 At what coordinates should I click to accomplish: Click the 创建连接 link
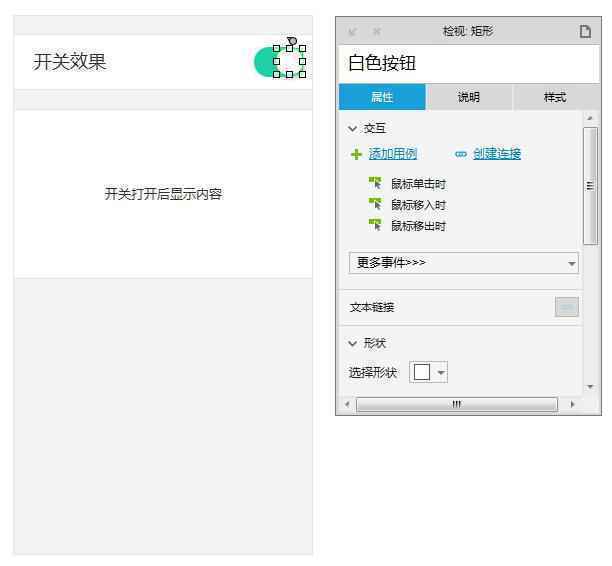pos(497,154)
